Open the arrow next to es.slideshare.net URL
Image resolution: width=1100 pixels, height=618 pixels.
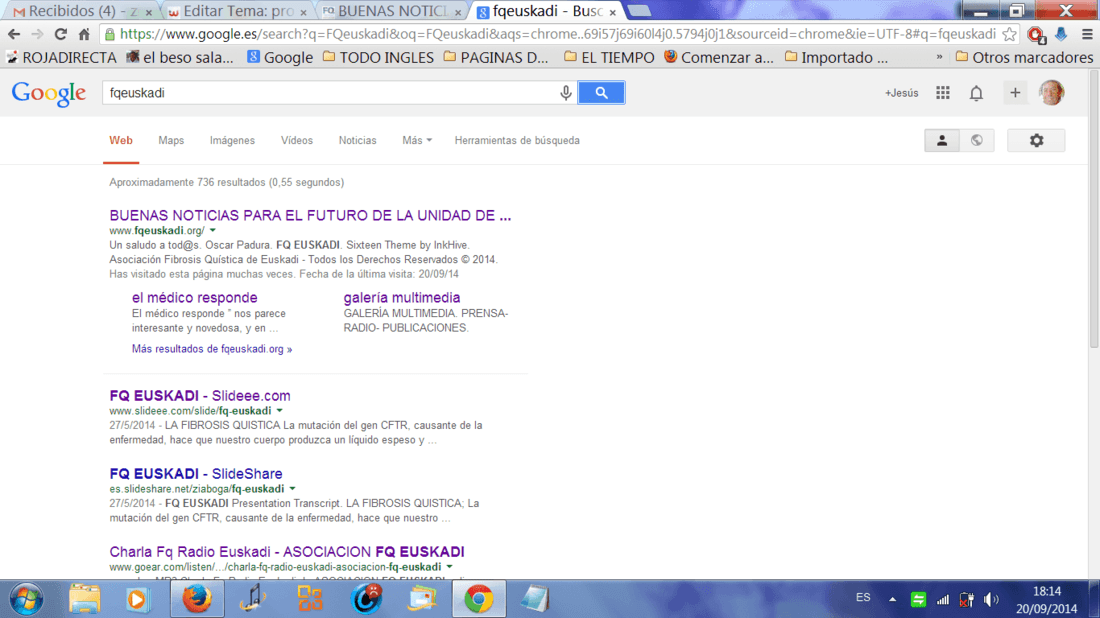coord(293,489)
